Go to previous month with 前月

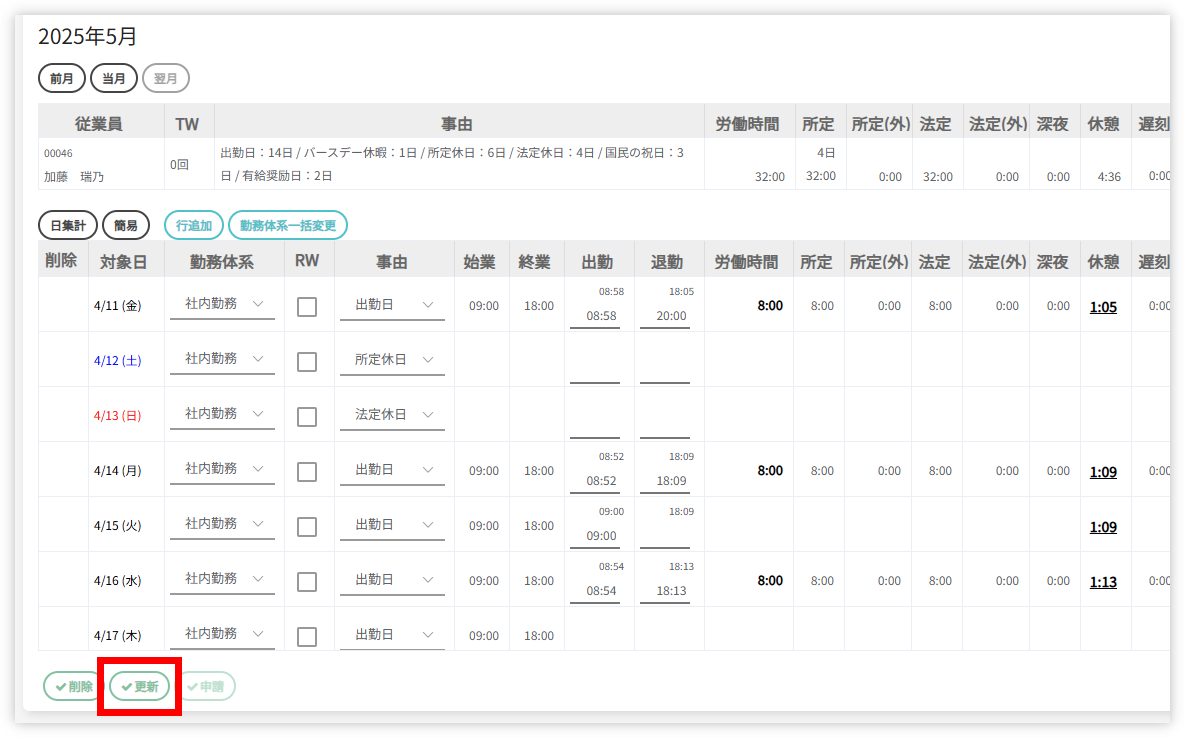tap(62, 78)
